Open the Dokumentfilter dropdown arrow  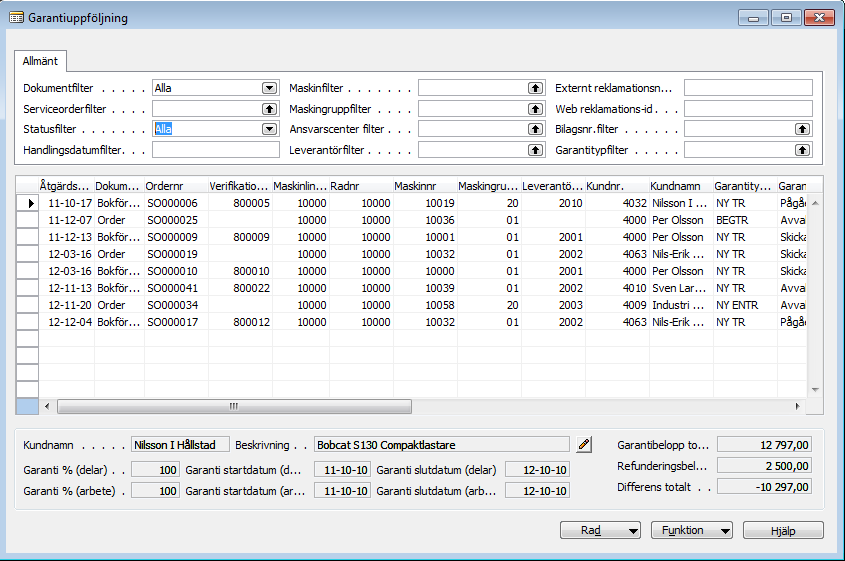[x=269, y=88]
